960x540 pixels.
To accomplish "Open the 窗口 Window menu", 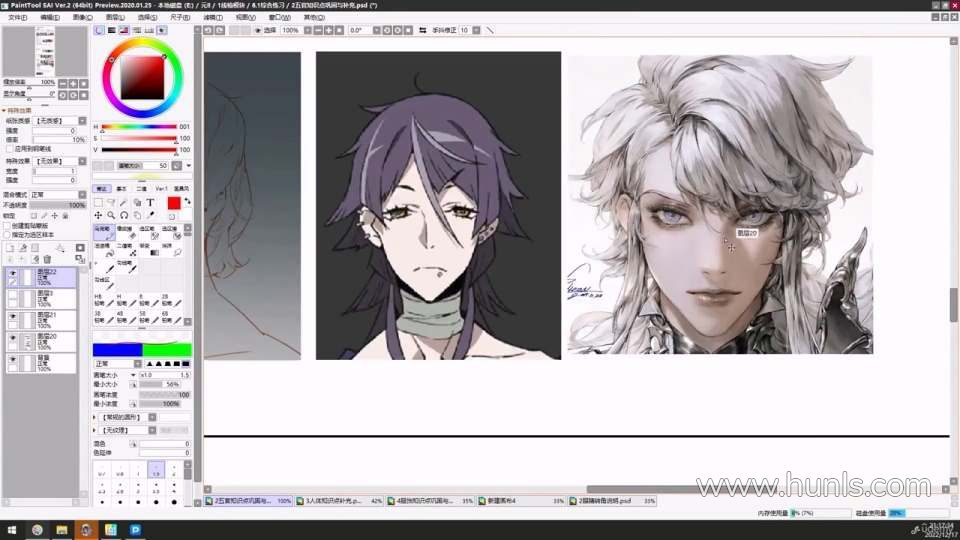I will click(x=279, y=17).
